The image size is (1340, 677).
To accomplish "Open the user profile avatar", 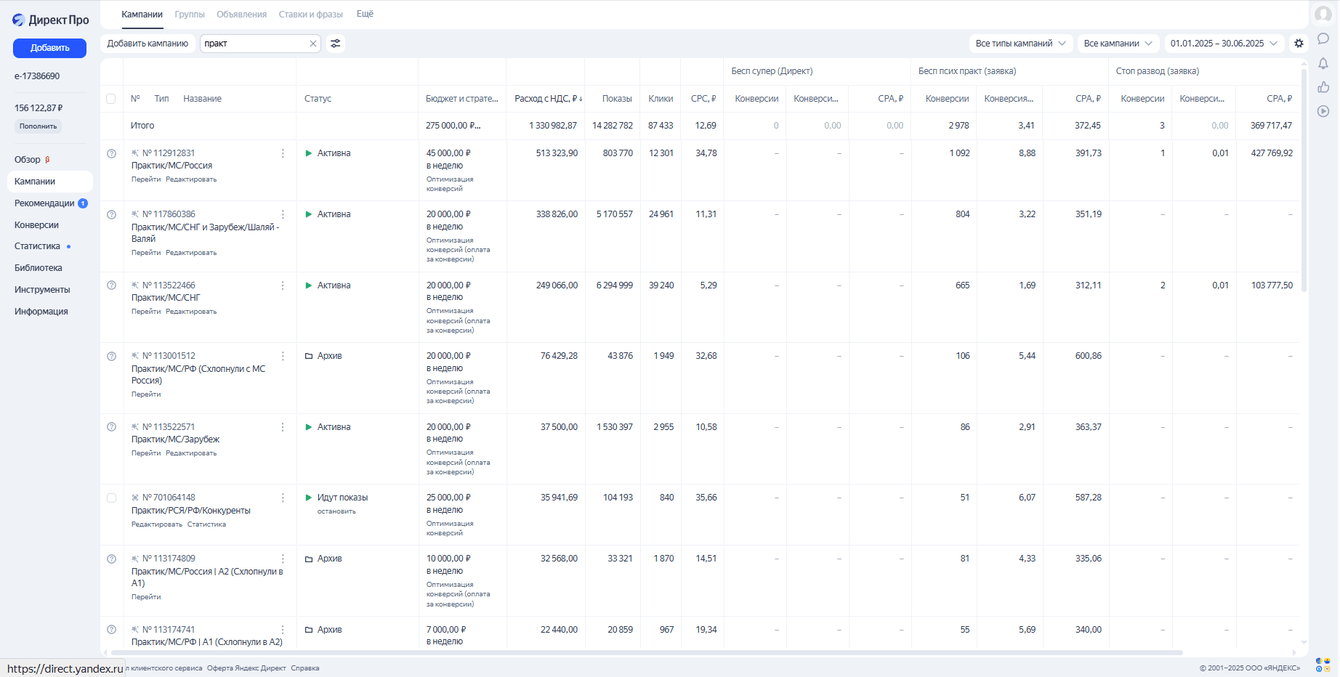I will coord(1323,14).
